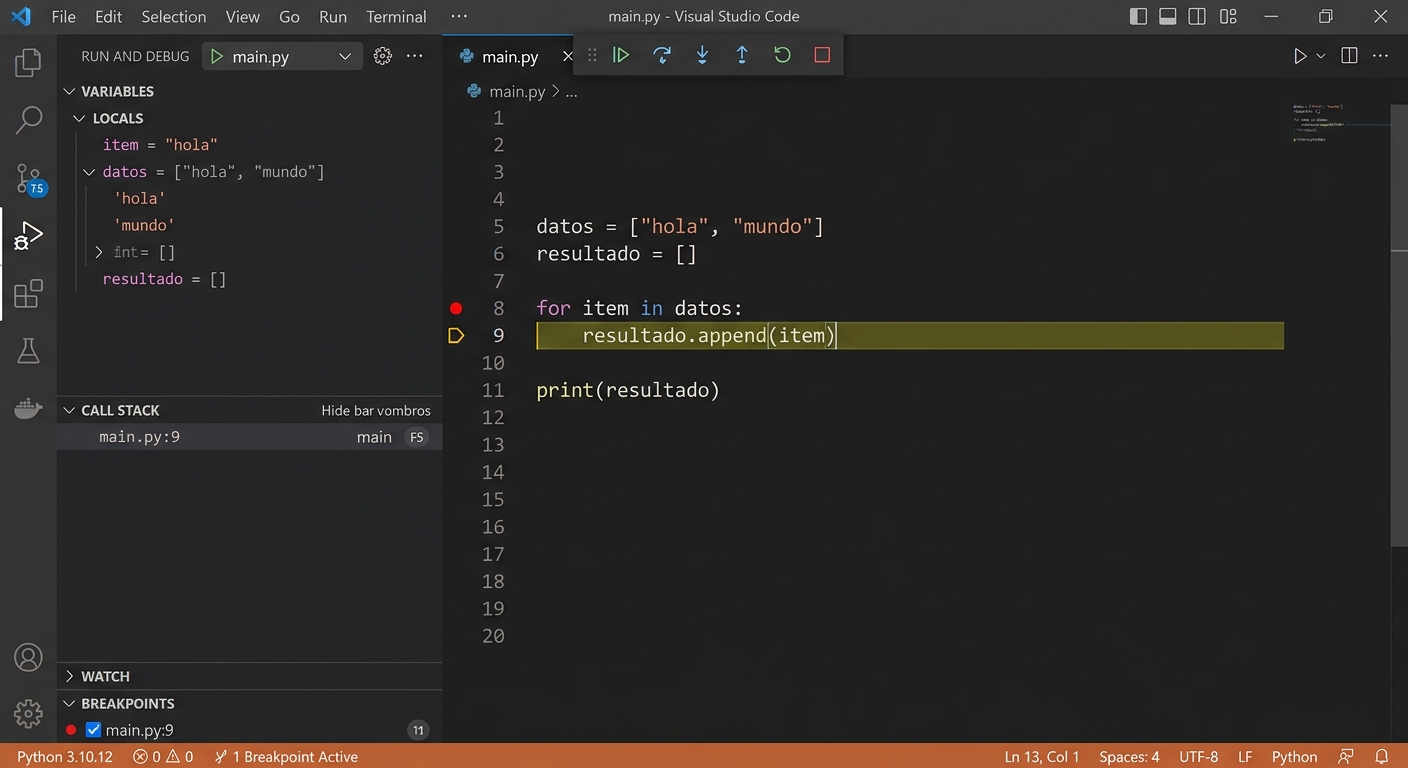The height and width of the screenshot is (768, 1408).
Task: Open the Accounts menu
Action: pyautogui.click(x=28, y=657)
